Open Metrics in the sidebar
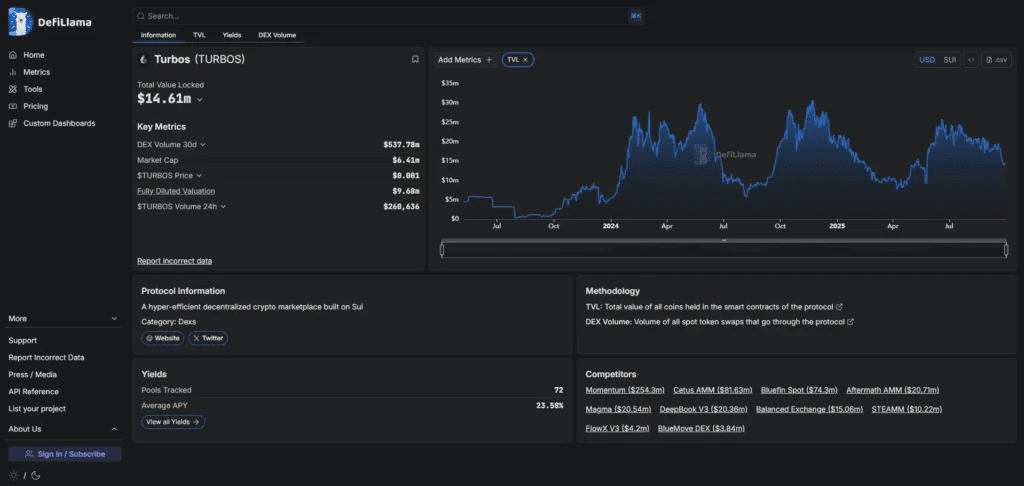This screenshot has height=486, width=1024. (x=37, y=72)
